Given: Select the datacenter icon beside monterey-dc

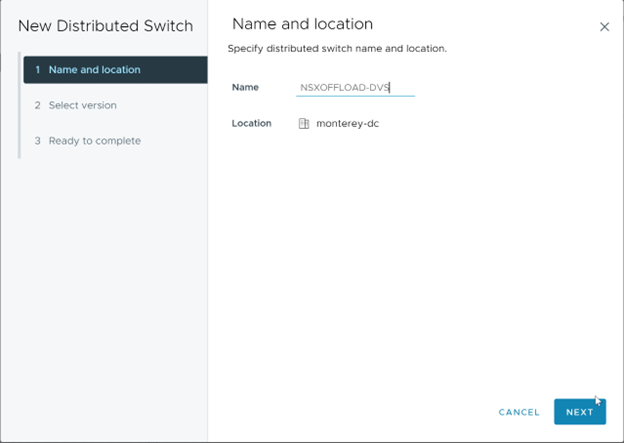Looking at the screenshot, I should (304, 124).
